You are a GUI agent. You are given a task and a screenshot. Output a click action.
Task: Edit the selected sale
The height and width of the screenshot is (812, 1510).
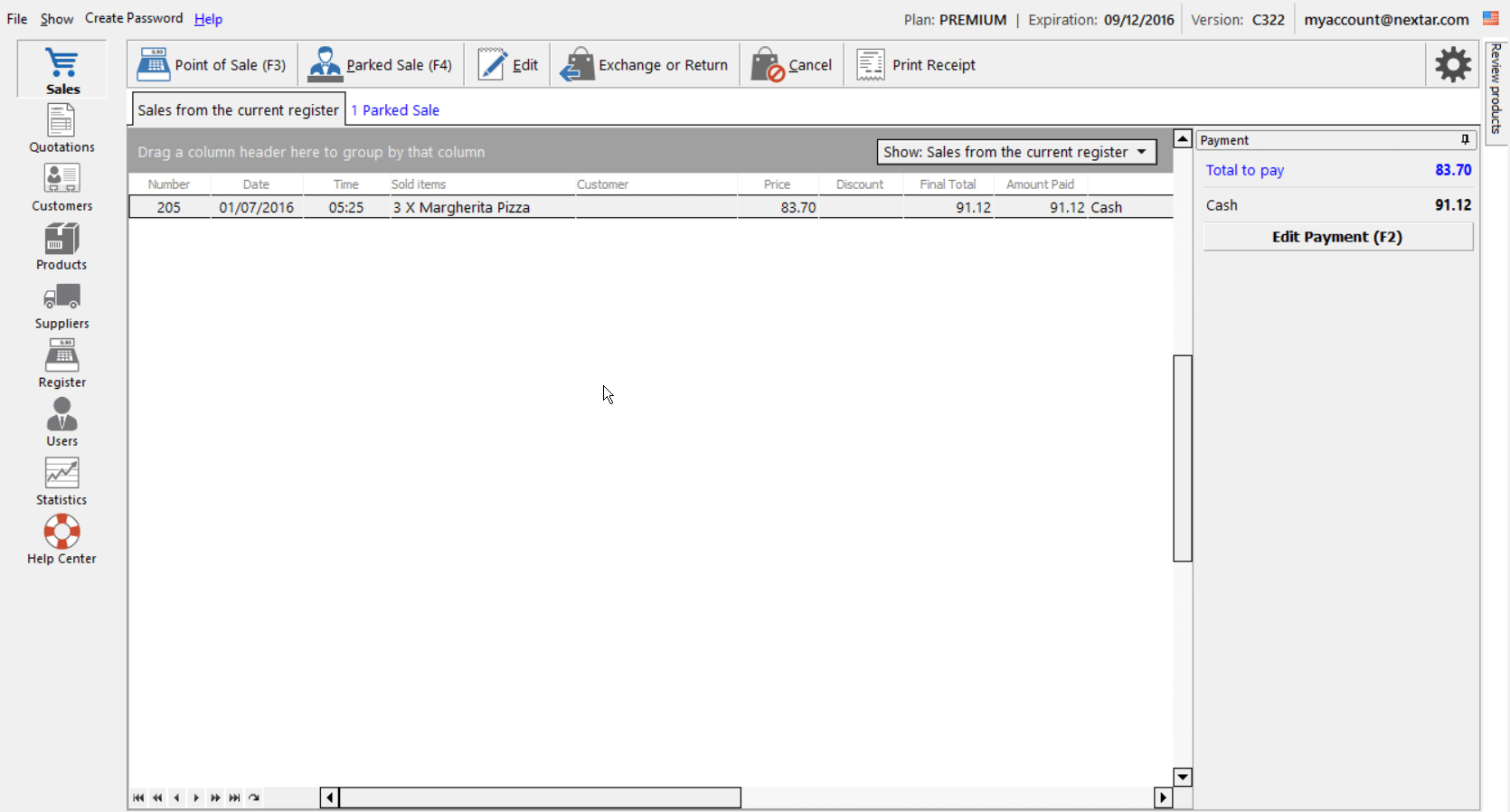tap(507, 65)
